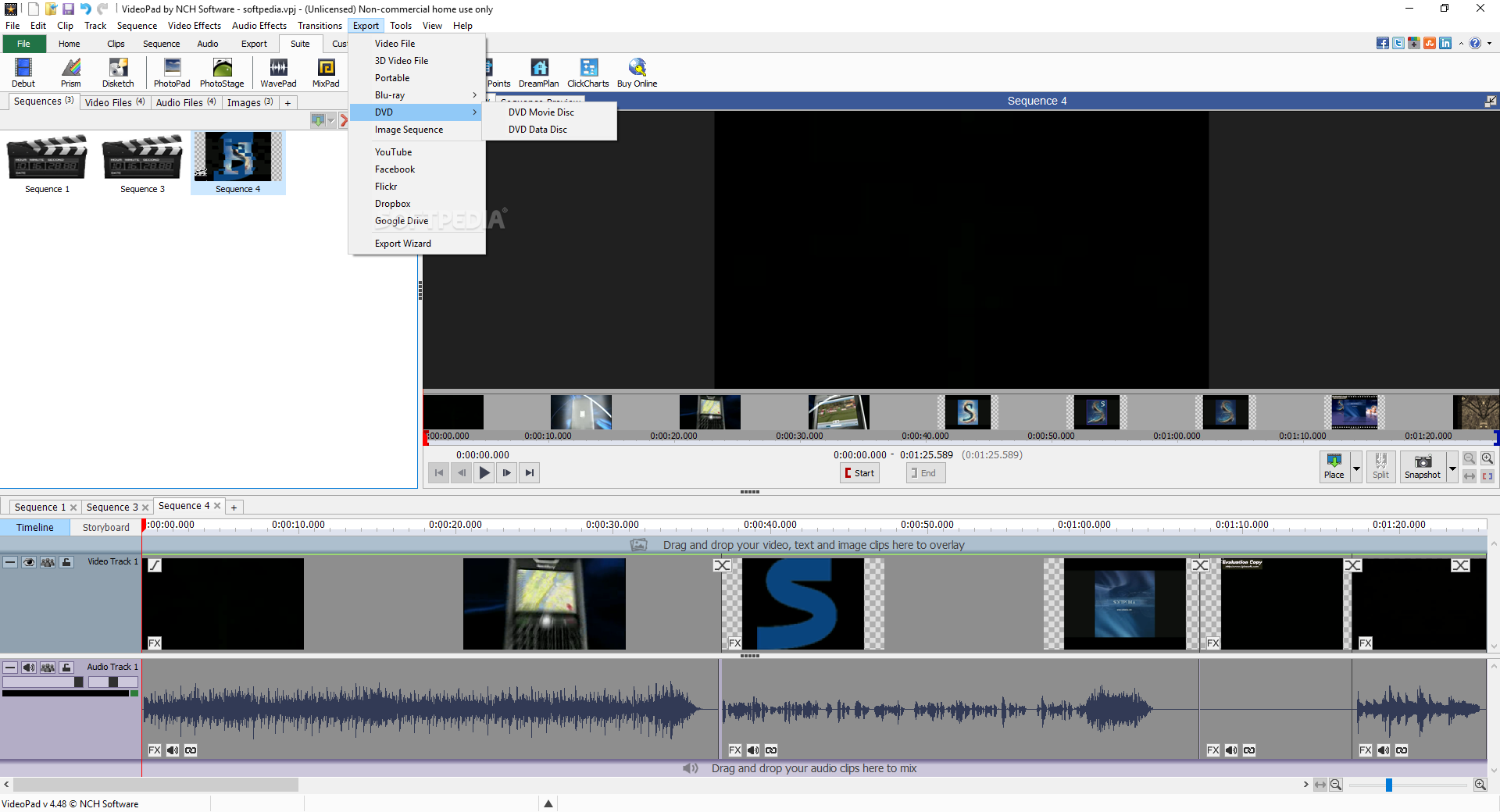1500x812 pixels.
Task: Take a Snapshot of the preview
Action: tap(1423, 467)
